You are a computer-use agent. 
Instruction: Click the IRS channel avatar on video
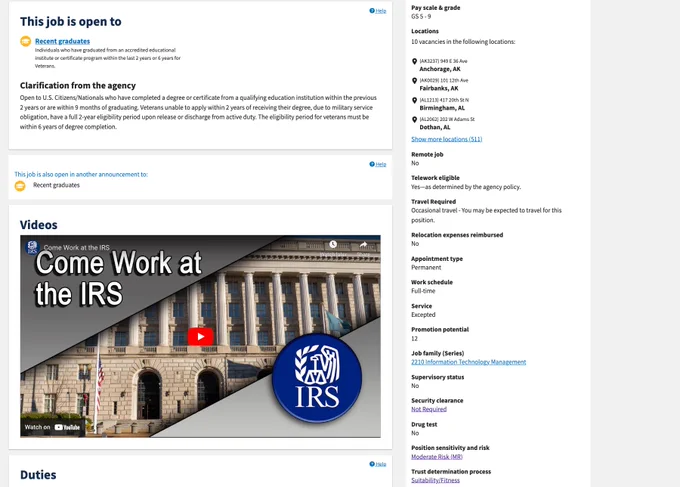pyautogui.click(x=32, y=247)
